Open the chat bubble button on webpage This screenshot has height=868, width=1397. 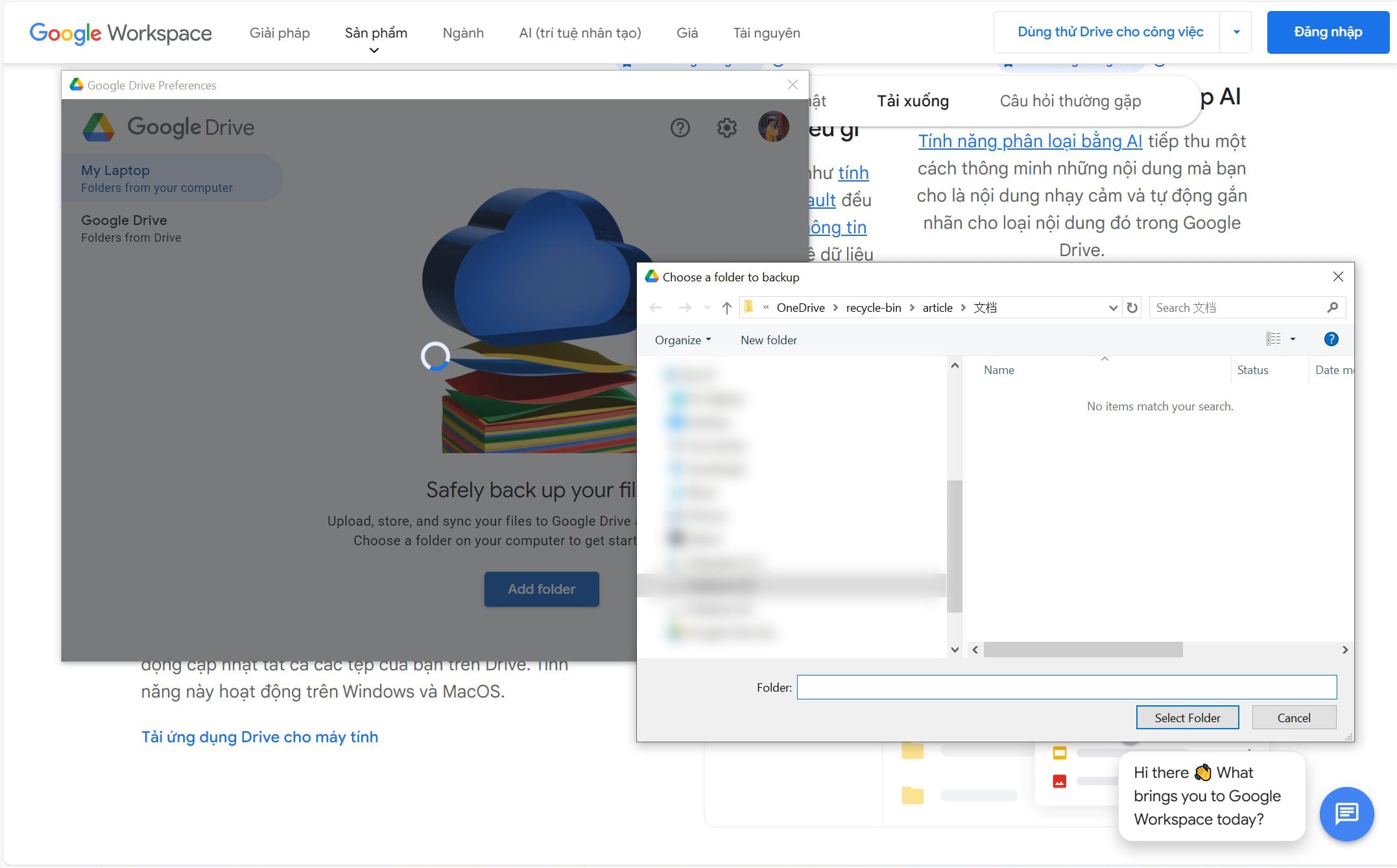click(1346, 814)
